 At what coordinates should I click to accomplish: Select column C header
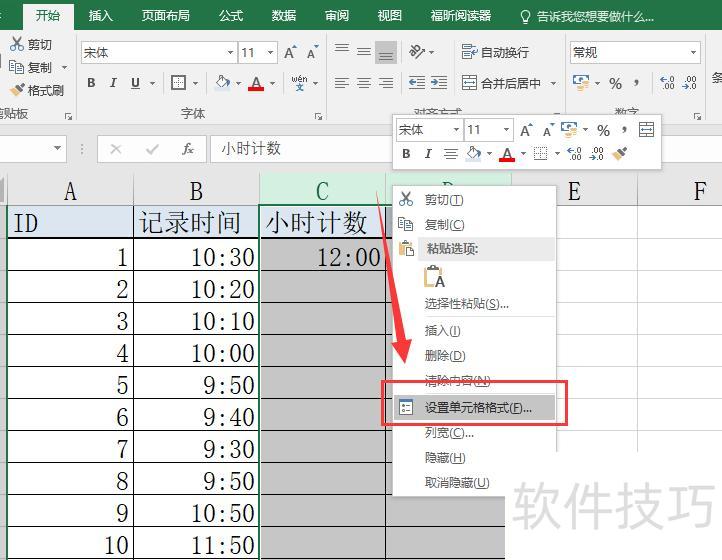[x=322, y=190]
